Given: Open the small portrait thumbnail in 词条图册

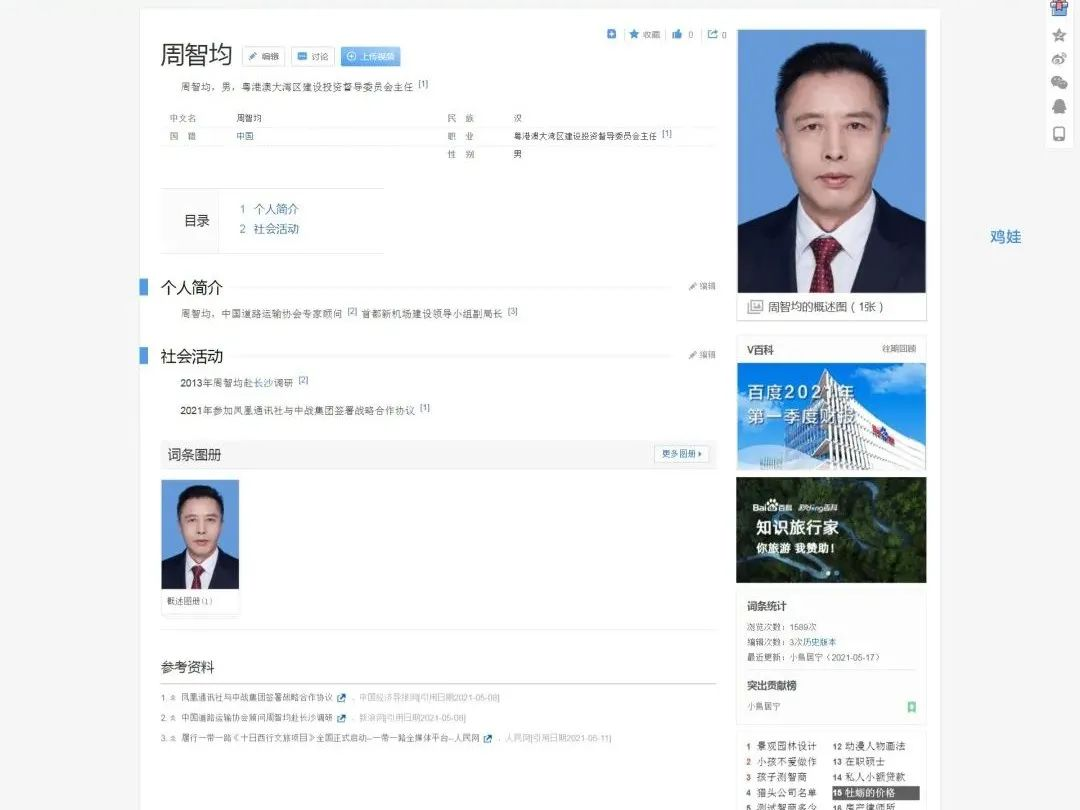Looking at the screenshot, I should click(200, 534).
